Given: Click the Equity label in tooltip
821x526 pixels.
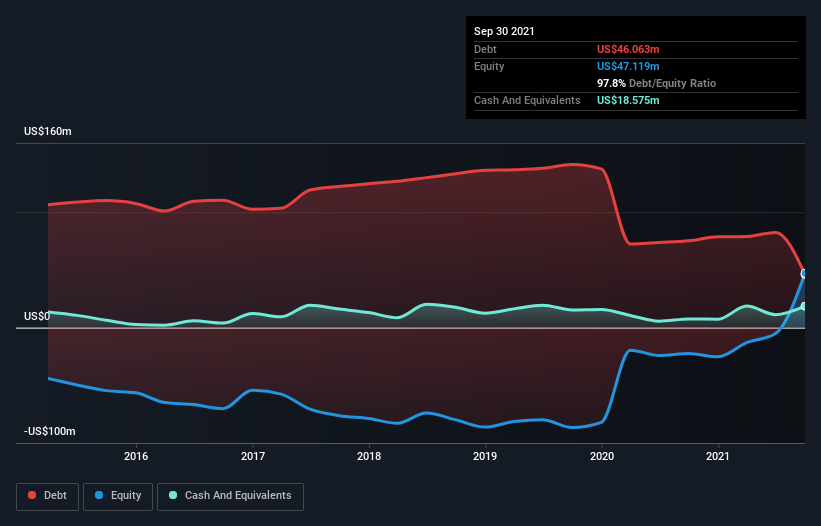Looking at the screenshot, I should coord(489,66).
